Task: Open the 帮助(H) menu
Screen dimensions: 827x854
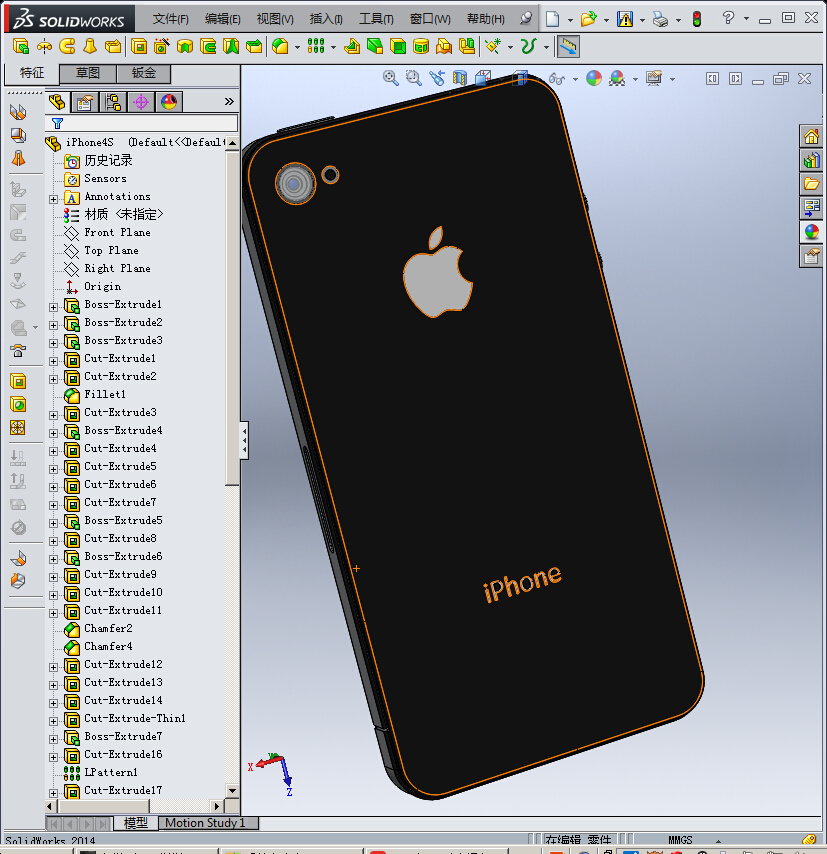Action: click(485, 19)
